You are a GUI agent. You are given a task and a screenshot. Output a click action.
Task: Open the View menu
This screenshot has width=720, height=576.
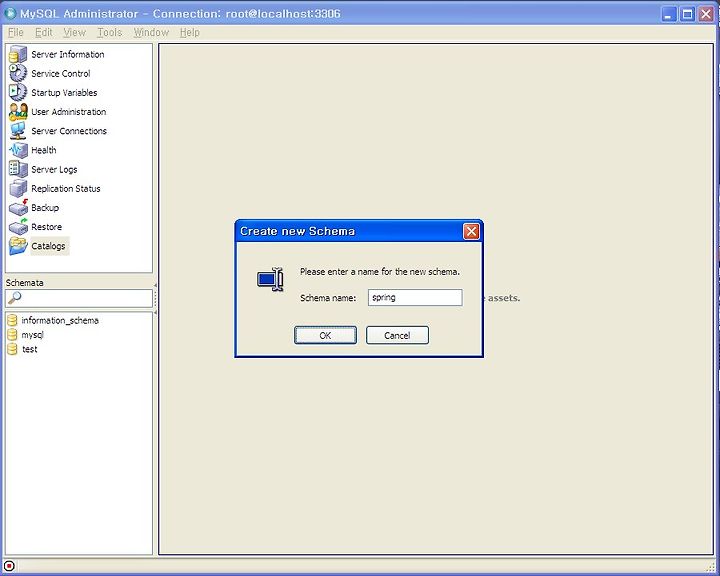click(x=74, y=33)
